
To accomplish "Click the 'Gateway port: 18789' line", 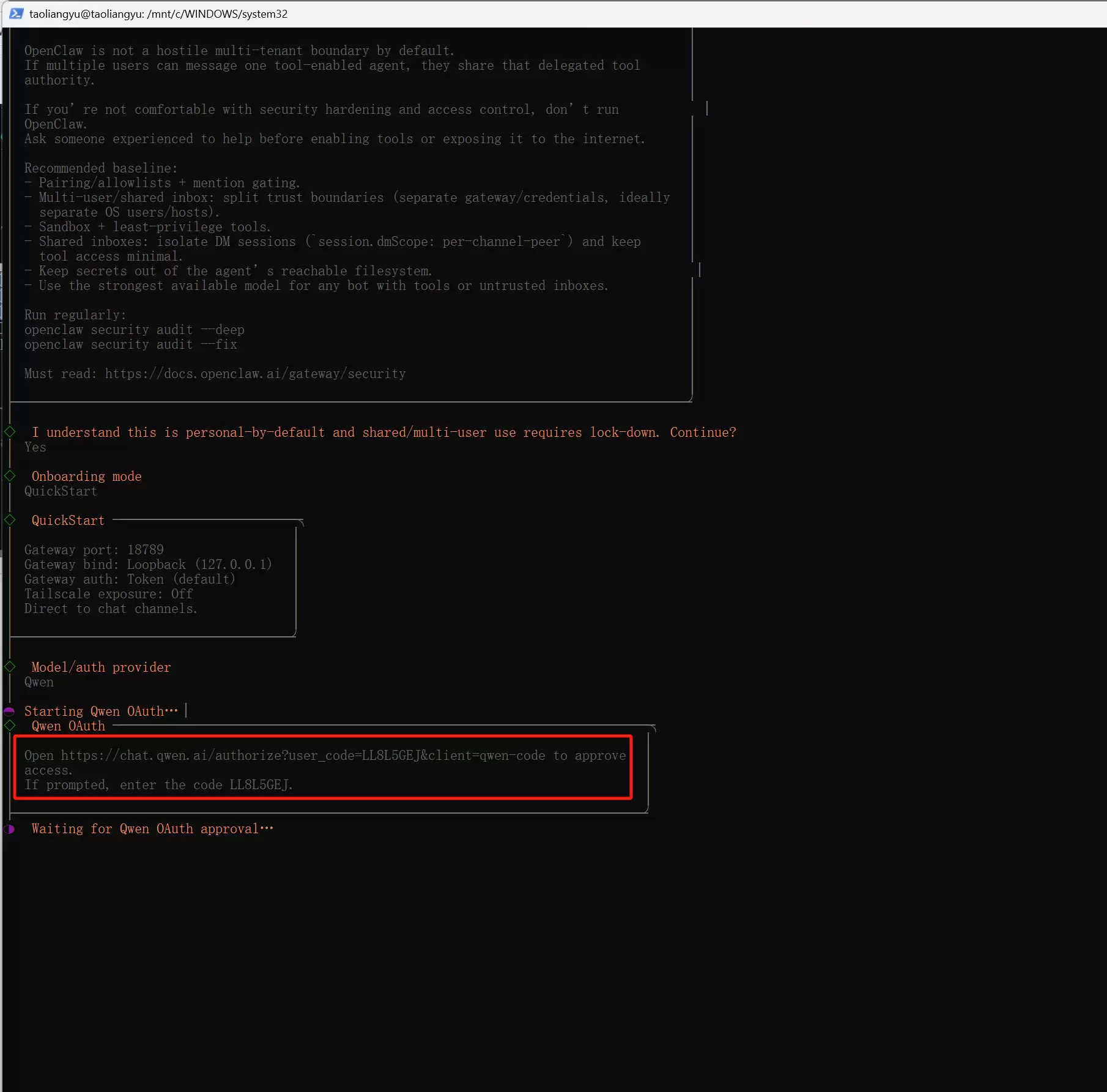I will pos(94,550).
